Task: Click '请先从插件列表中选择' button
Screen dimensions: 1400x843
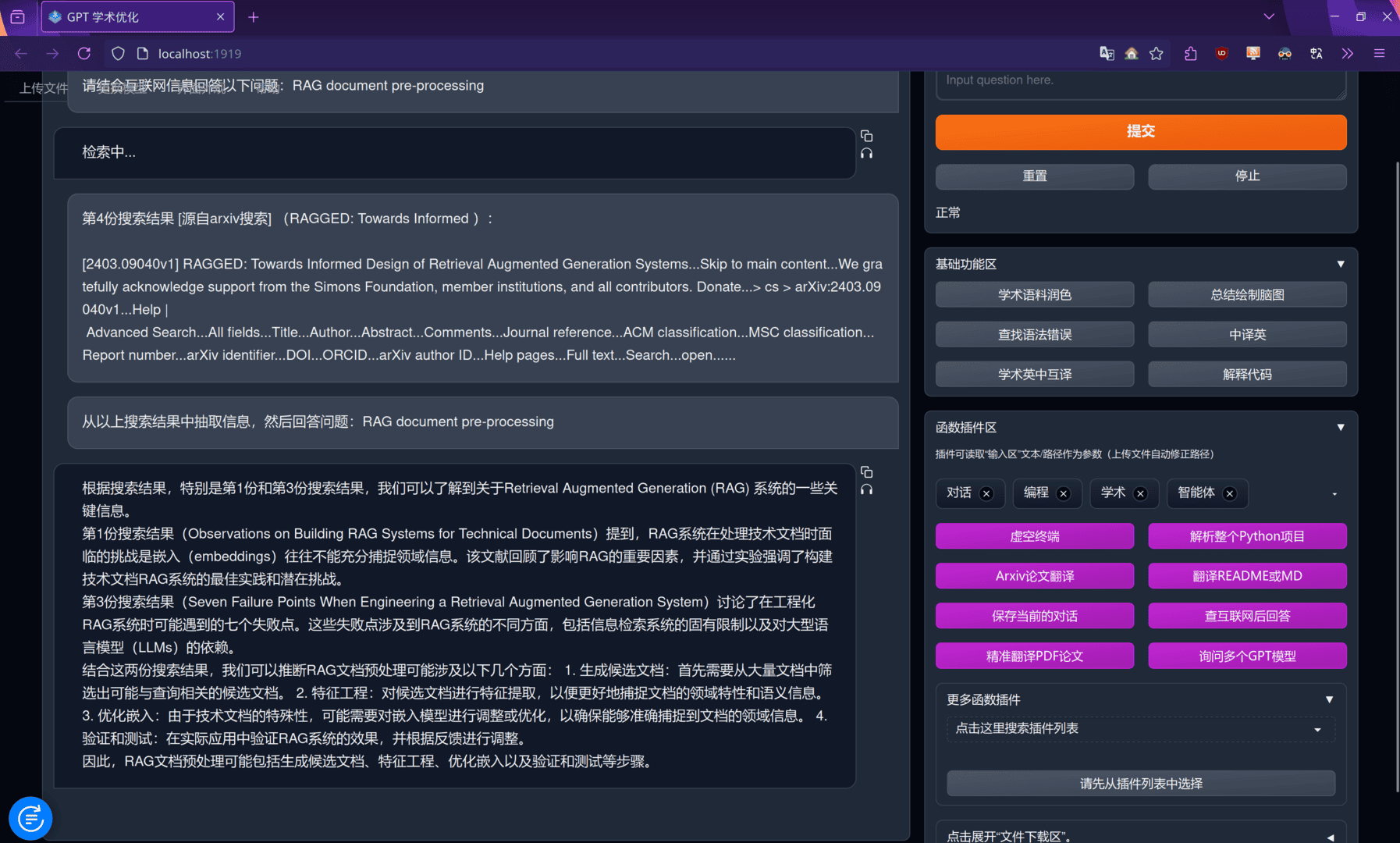Action: click(1141, 784)
